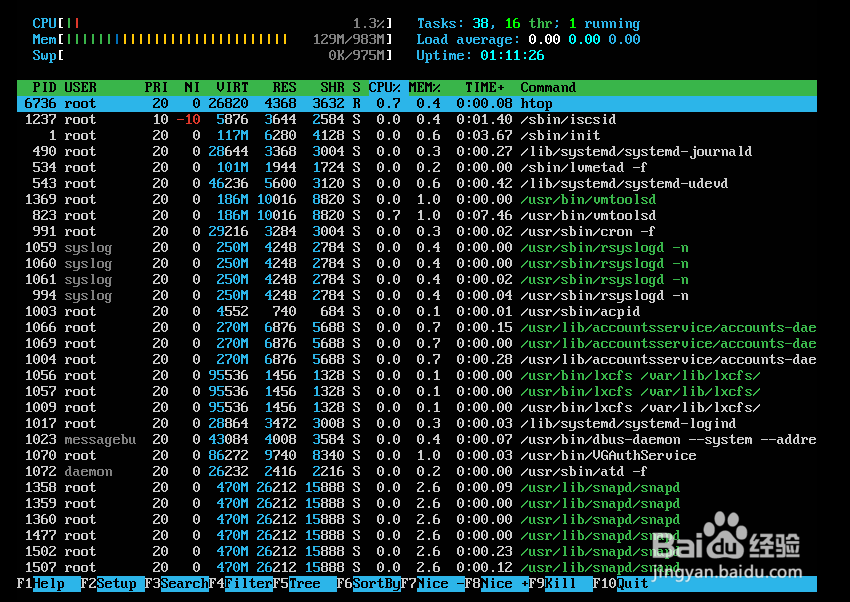Open the F2Setup screen

(109, 583)
